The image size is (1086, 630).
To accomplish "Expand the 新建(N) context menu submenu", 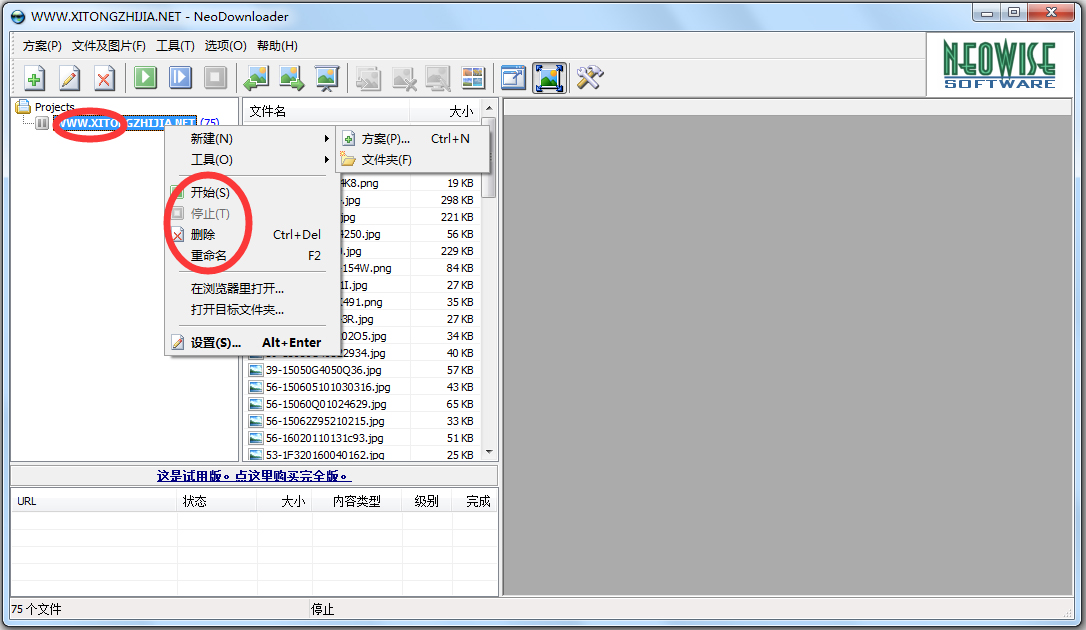I will point(210,140).
